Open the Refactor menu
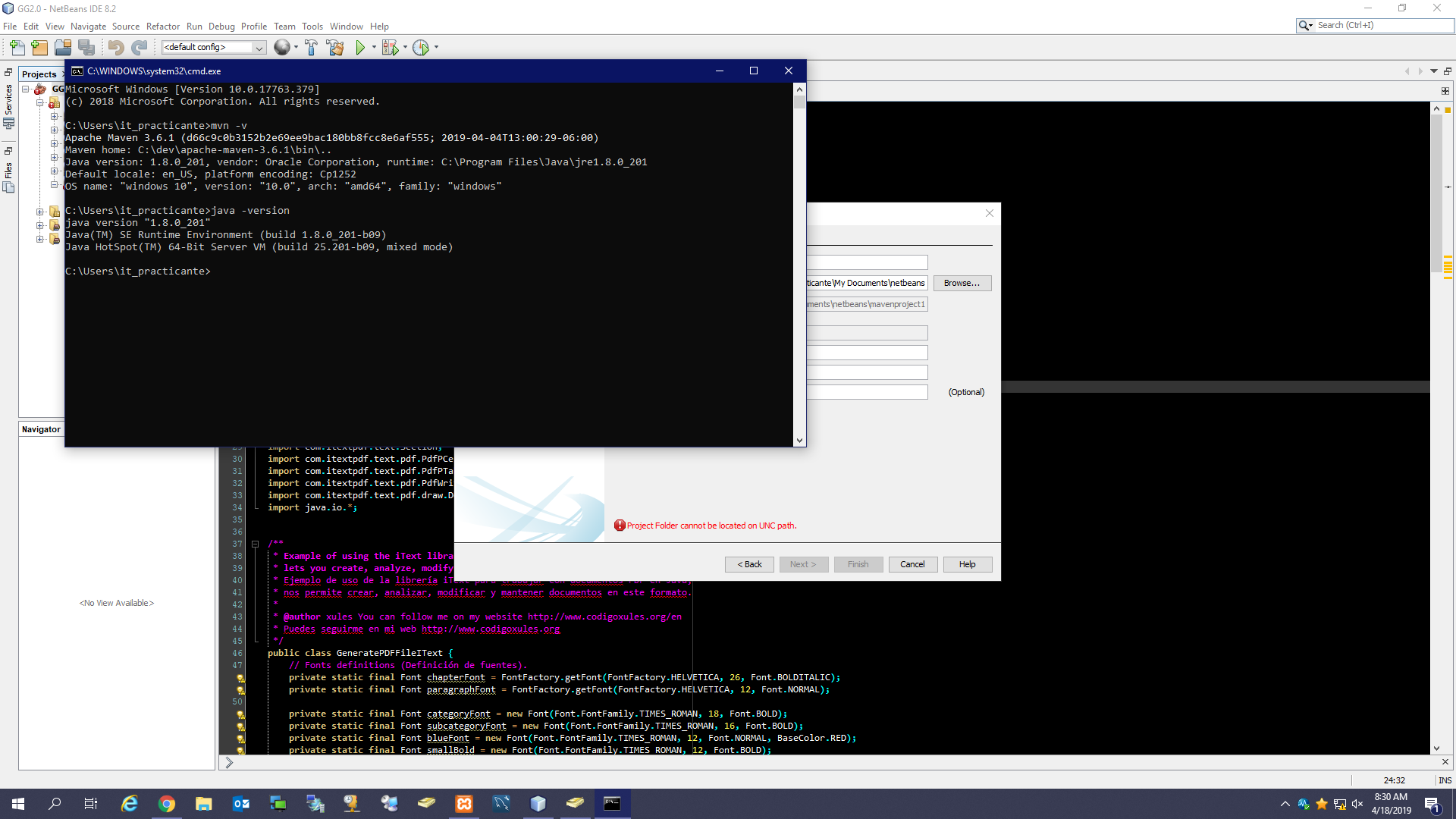 point(163,26)
